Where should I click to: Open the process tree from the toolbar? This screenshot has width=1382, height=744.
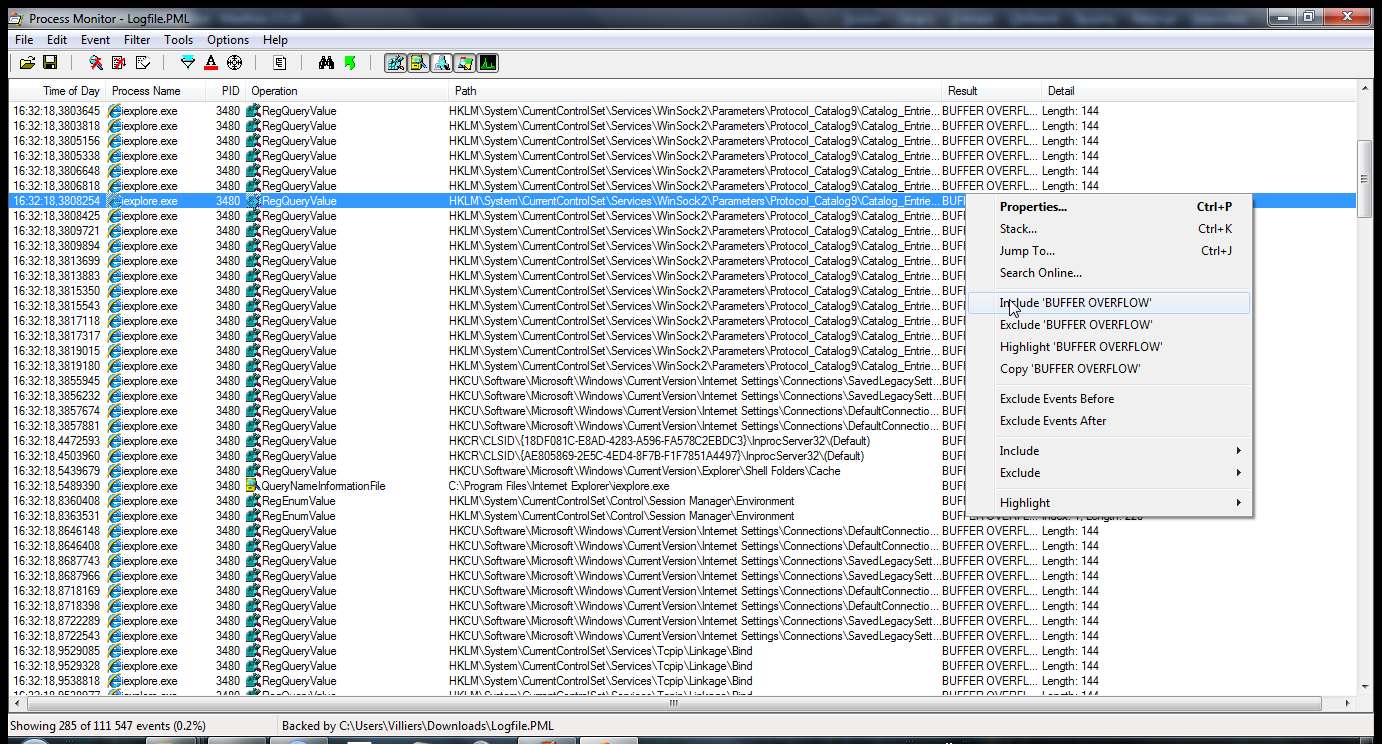pyautogui.click(x=280, y=63)
